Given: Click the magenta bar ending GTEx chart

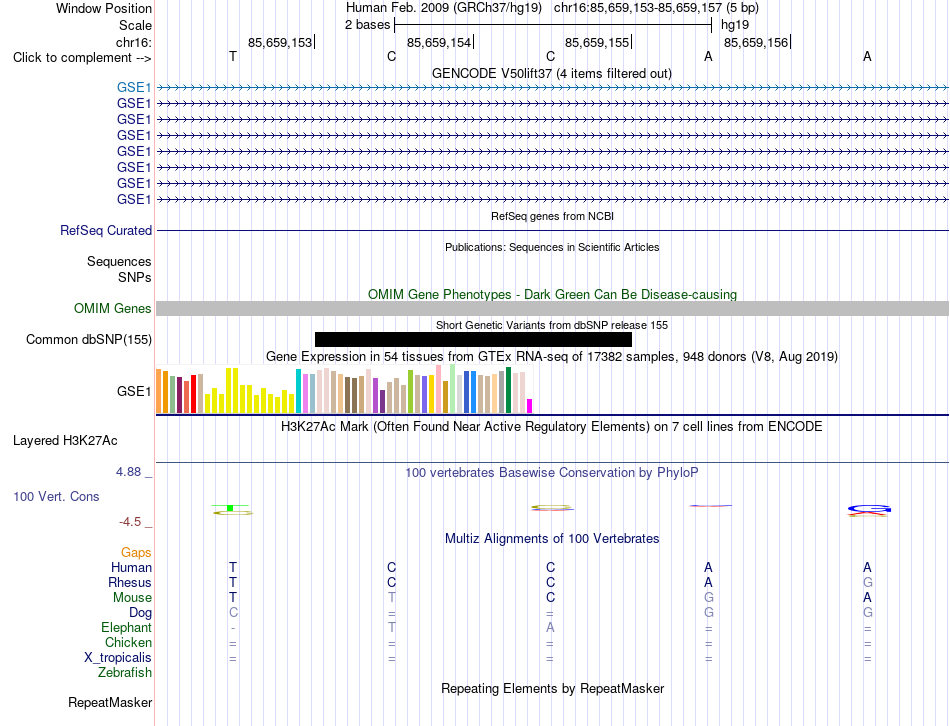Looking at the screenshot, I should (530, 406).
